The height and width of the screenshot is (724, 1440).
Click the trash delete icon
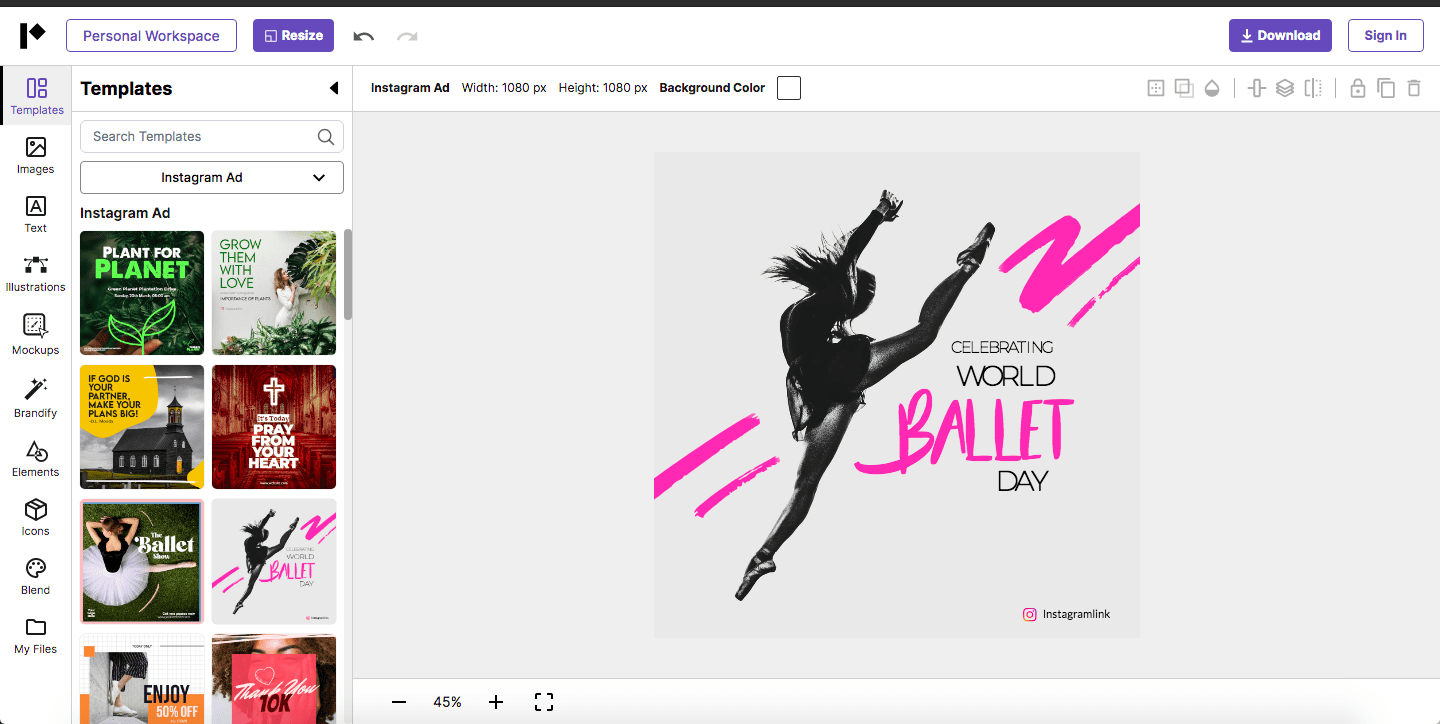(x=1414, y=88)
